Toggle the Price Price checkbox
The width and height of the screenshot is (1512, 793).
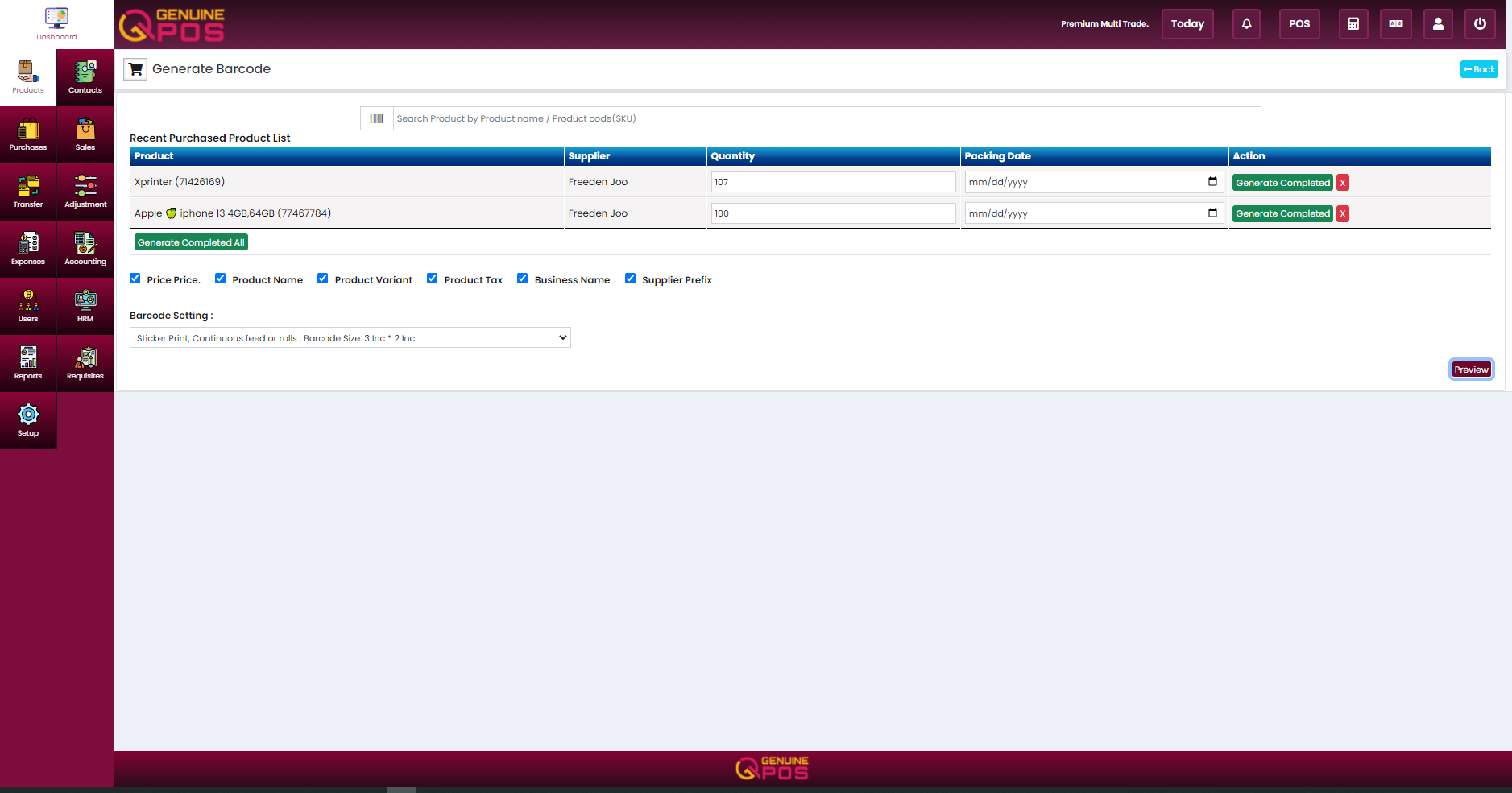[135, 279]
